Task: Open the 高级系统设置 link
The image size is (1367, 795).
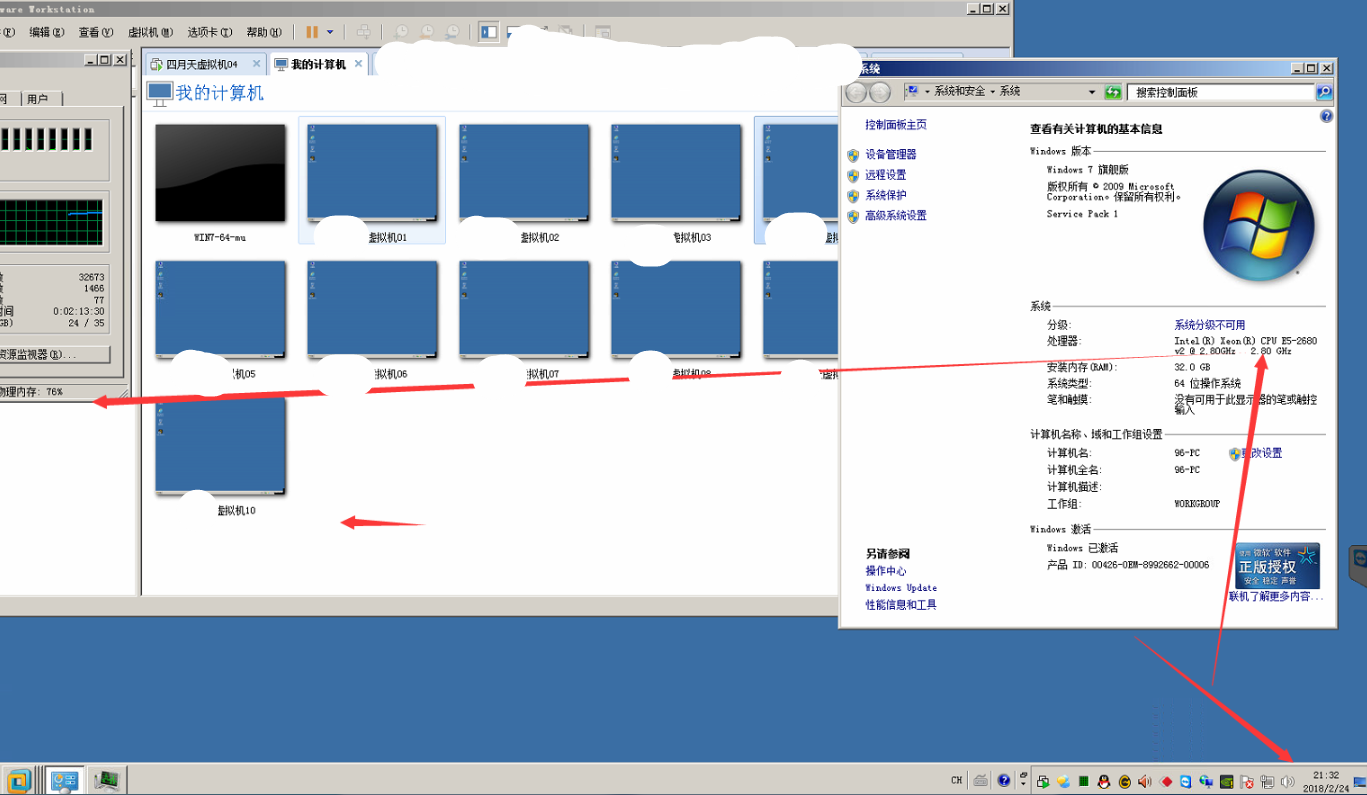Action: [895, 215]
